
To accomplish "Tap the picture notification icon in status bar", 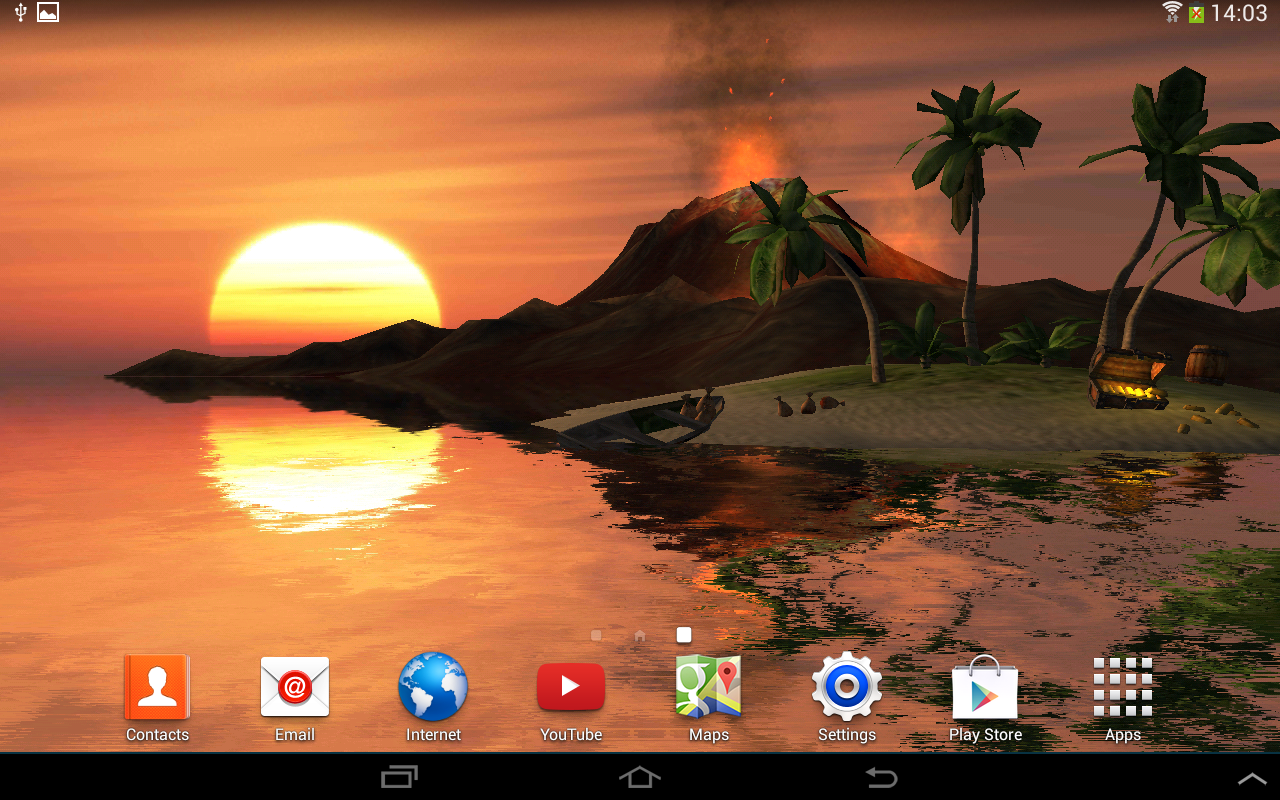I will pyautogui.click(x=48, y=12).
